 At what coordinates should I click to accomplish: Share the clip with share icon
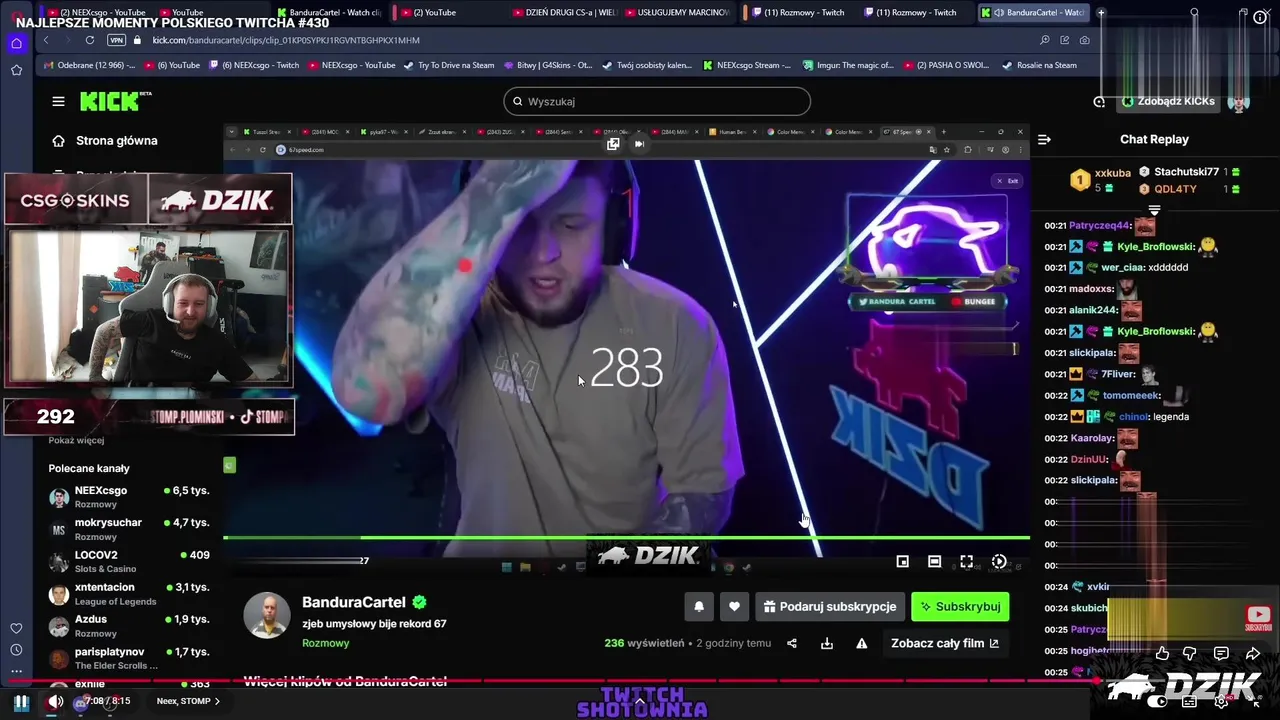tap(792, 643)
